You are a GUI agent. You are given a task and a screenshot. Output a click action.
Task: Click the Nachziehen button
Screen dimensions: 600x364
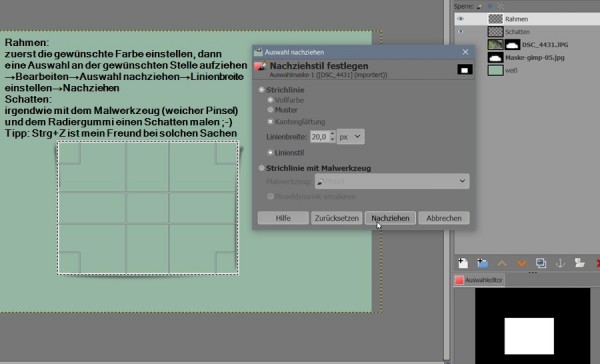coord(390,218)
